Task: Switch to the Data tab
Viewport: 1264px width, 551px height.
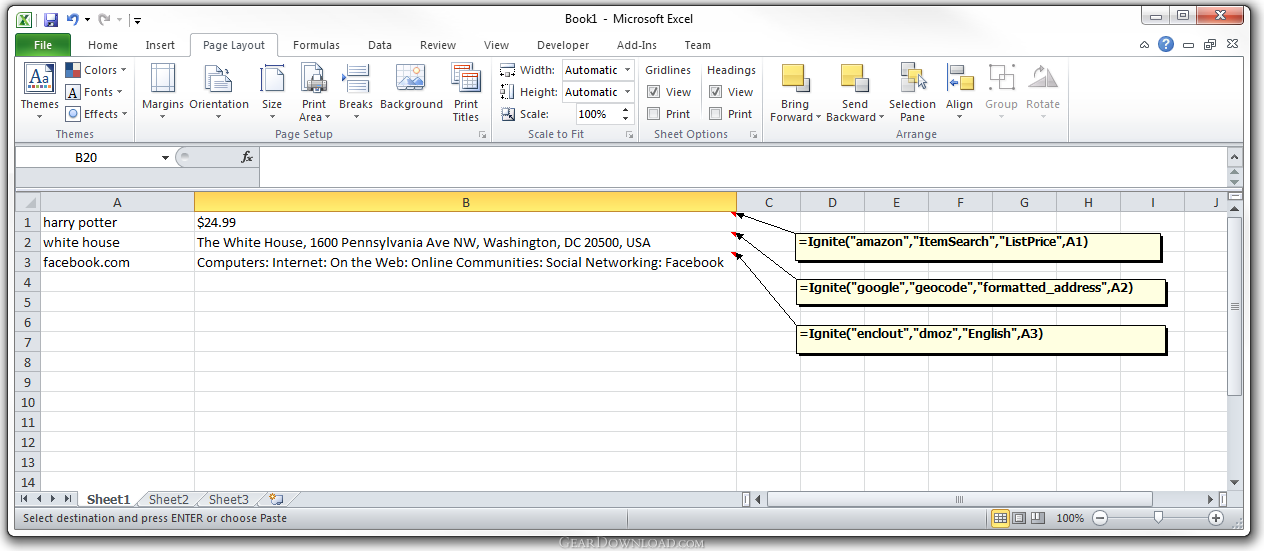Action: tap(380, 45)
